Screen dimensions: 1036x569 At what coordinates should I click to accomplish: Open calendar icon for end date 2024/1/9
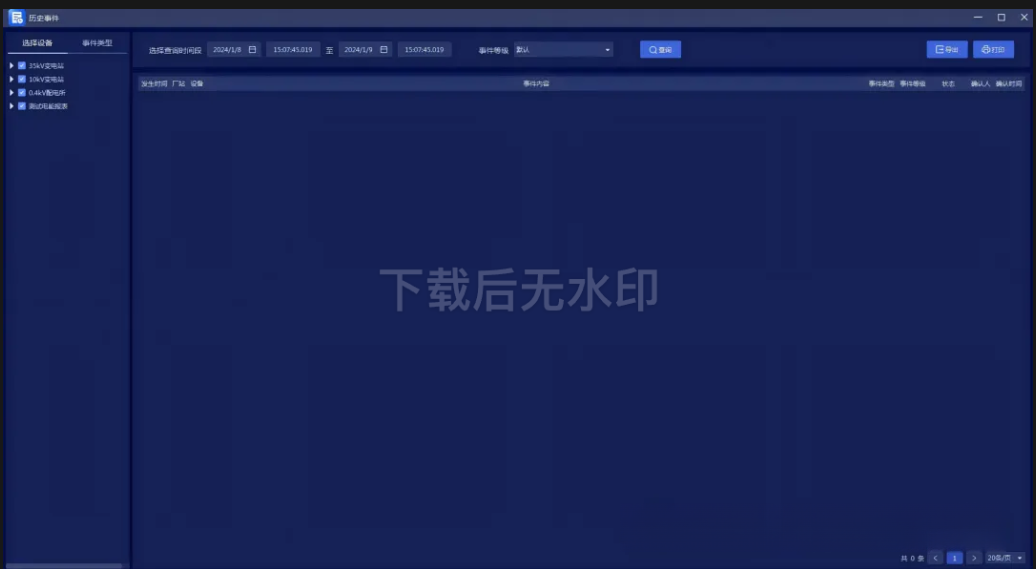(x=384, y=49)
